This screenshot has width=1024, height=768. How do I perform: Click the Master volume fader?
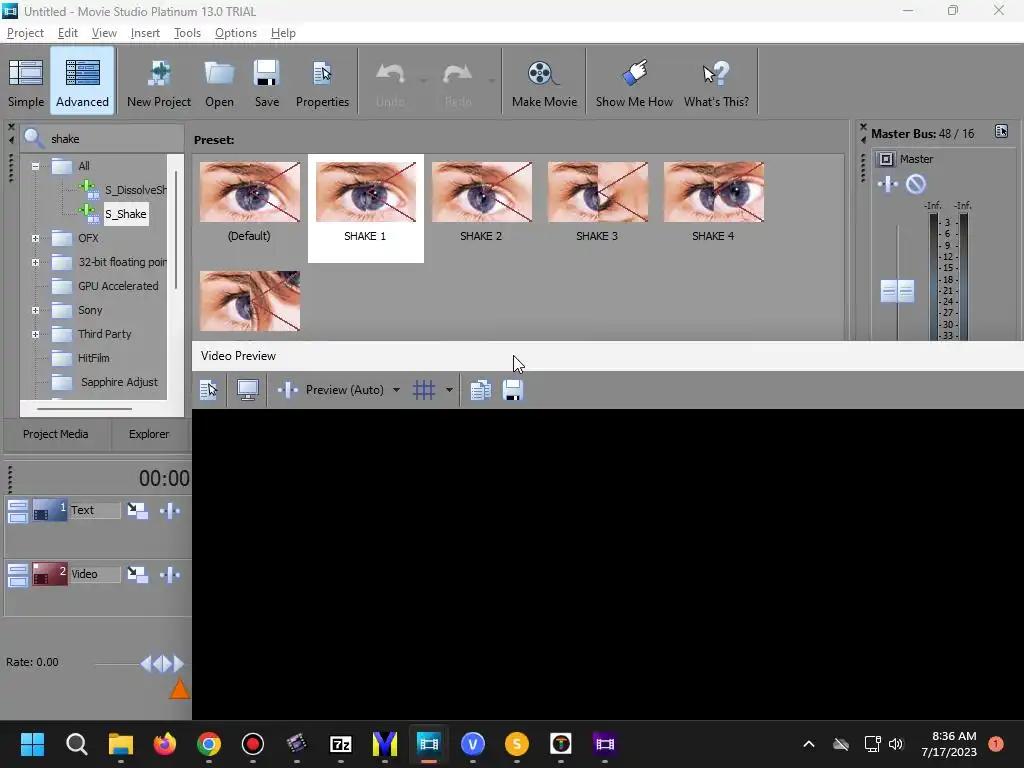point(897,291)
